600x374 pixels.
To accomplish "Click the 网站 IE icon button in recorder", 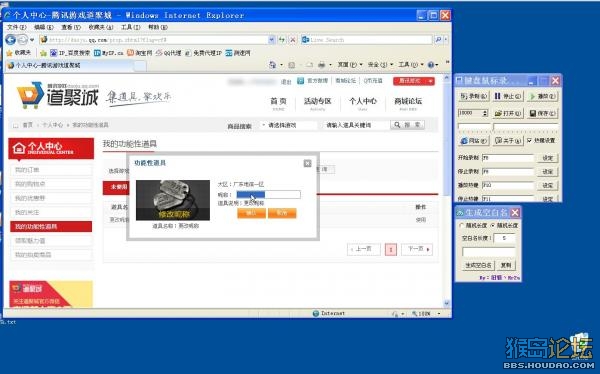I will click(x=474, y=141).
